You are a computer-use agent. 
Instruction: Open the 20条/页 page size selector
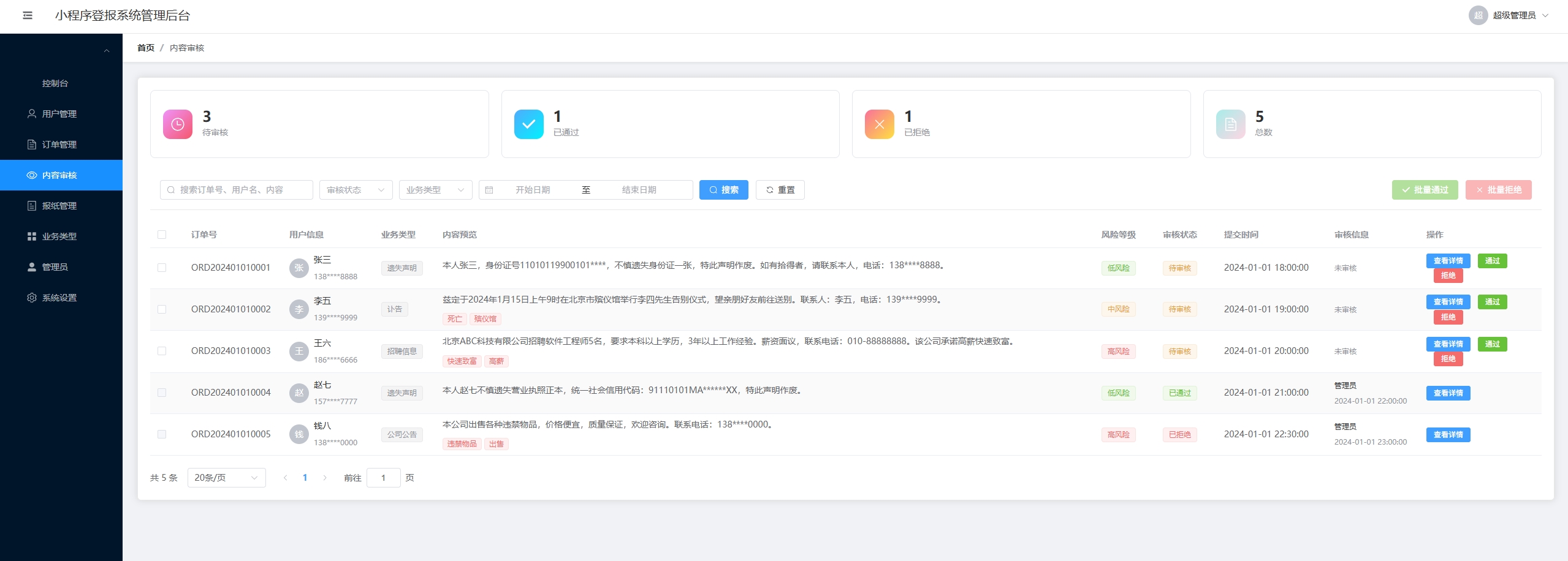click(x=226, y=478)
